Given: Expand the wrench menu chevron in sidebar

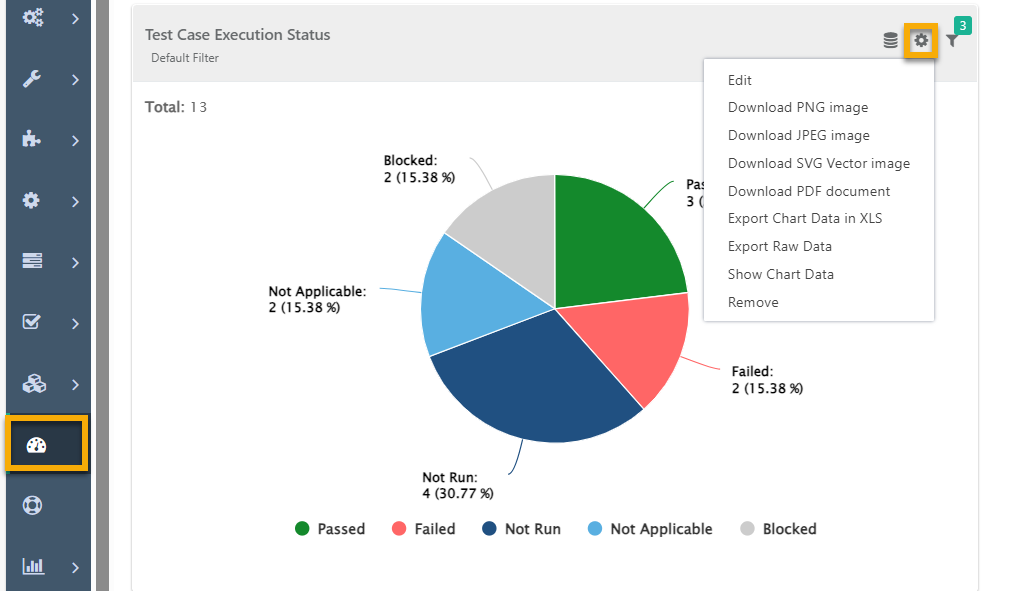Looking at the screenshot, I should click(x=75, y=80).
